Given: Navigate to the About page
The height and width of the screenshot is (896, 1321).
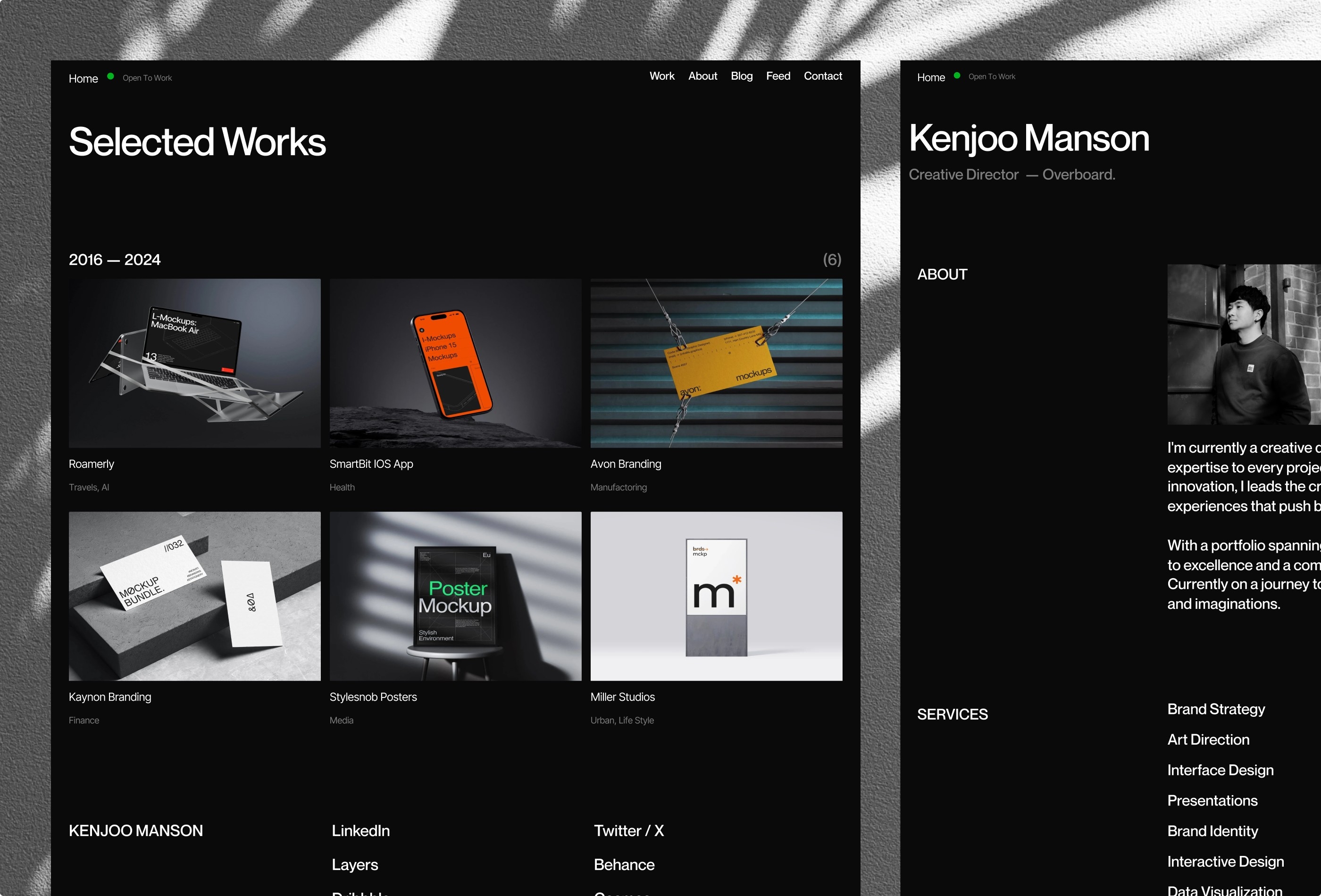Looking at the screenshot, I should [x=702, y=75].
